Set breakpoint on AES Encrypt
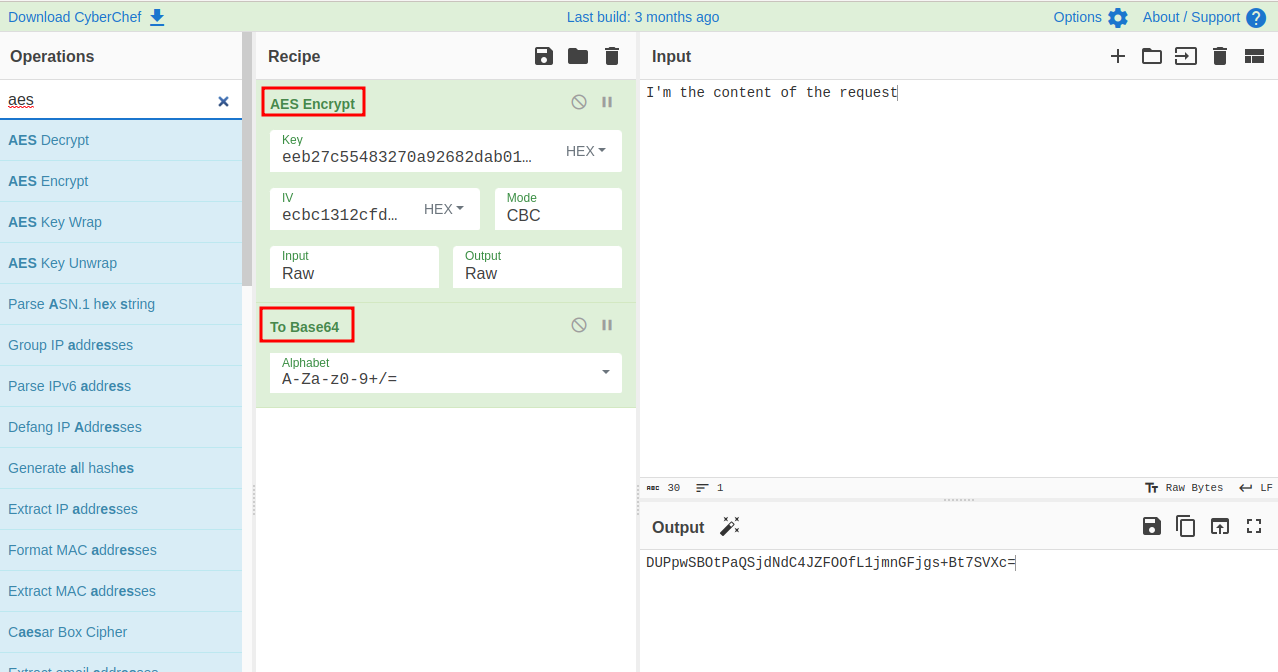1278x672 pixels. pyautogui.click(x=607, y=102)
